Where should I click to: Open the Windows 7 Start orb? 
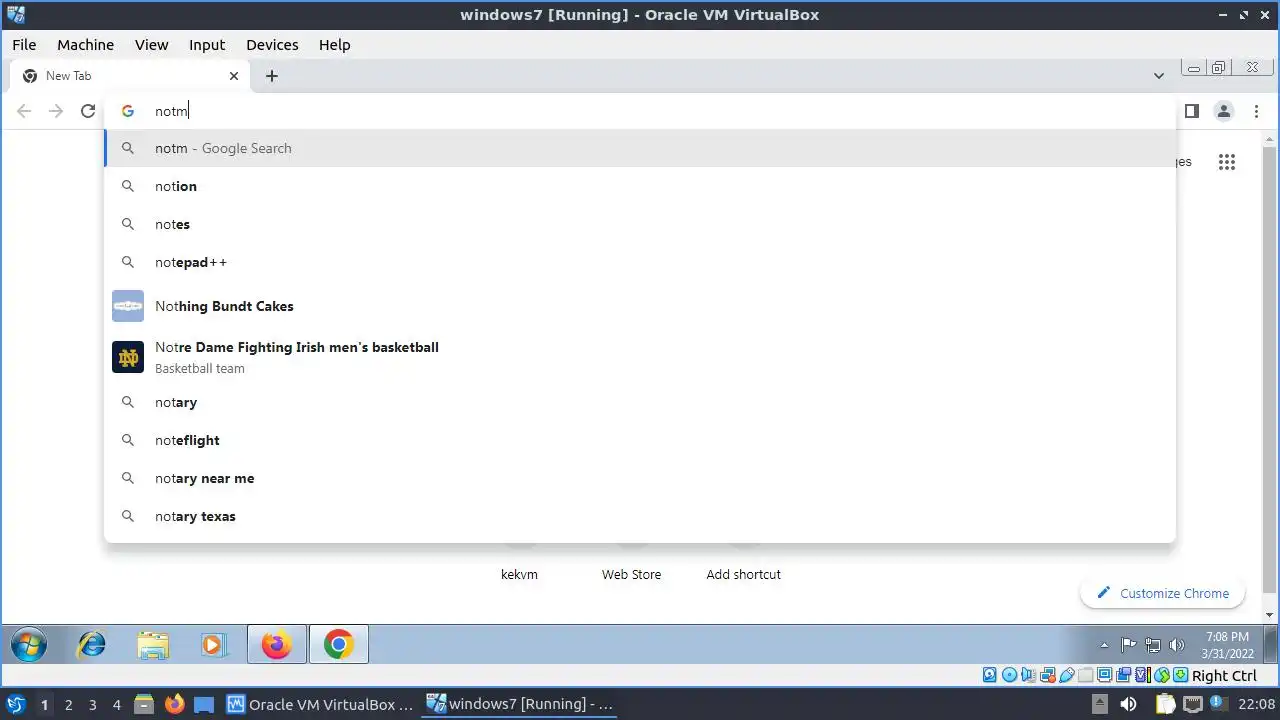point(29,645)
